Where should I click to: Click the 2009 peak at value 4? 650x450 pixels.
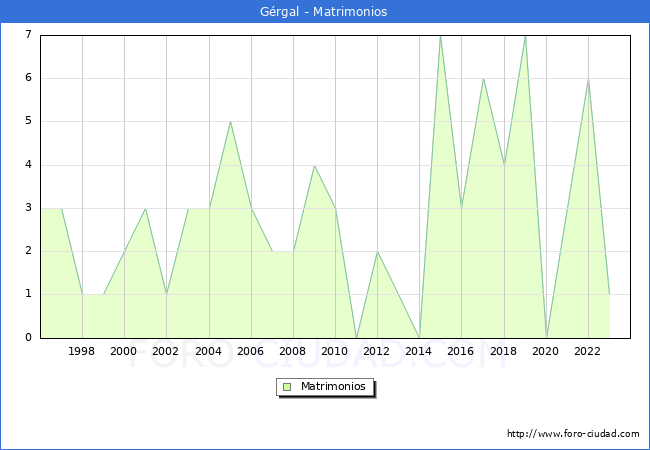click(315, 166)
